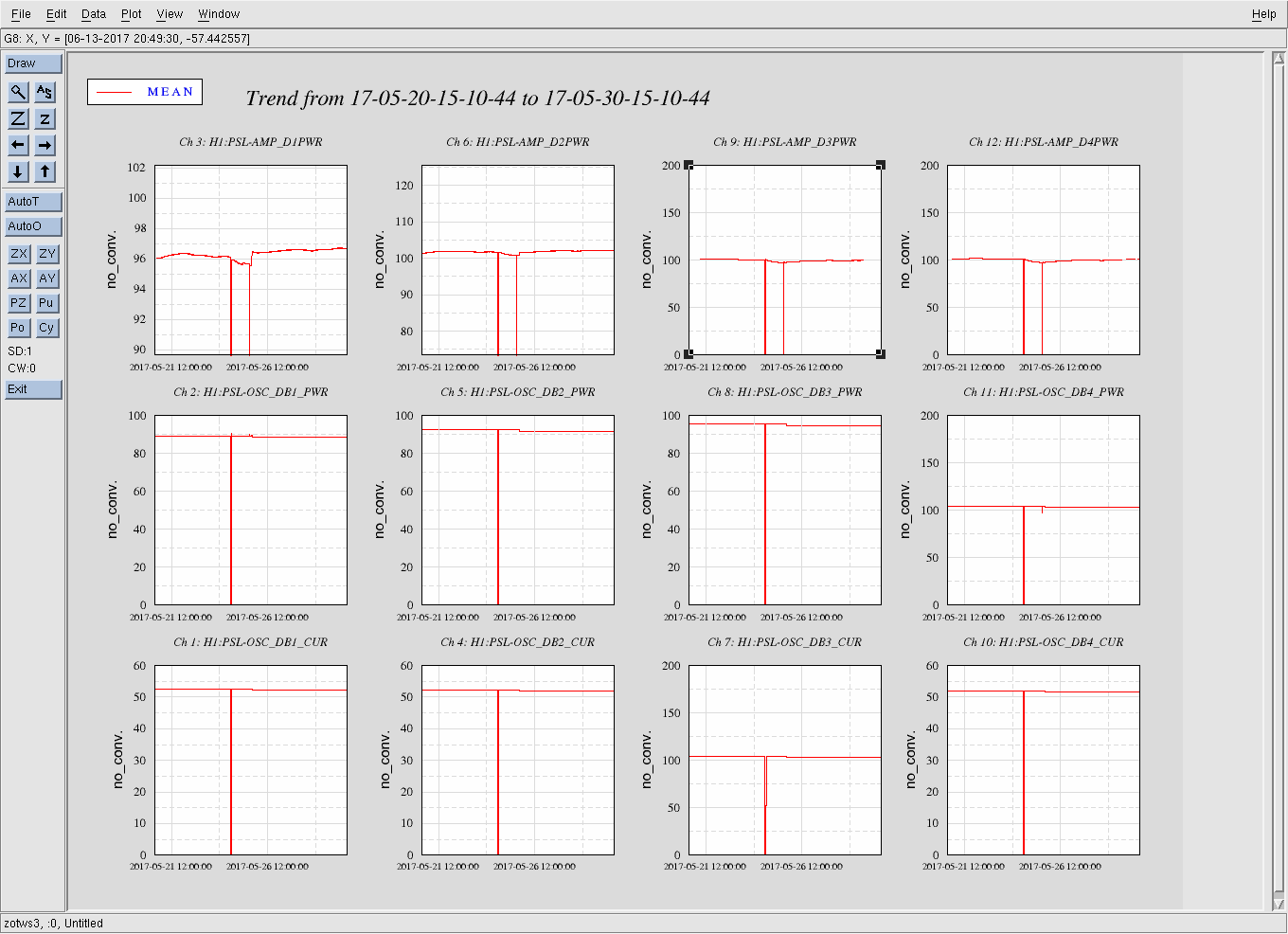Click the 'Ch 6: H1:PSL-AMP_D2PWR' graph title
This screenshot has width=1288, height=934.
tap(518, 142)
